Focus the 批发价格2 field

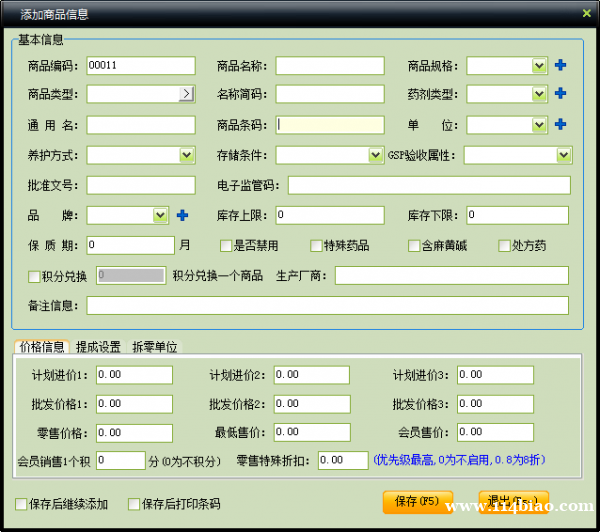click(x=311, y=404)
